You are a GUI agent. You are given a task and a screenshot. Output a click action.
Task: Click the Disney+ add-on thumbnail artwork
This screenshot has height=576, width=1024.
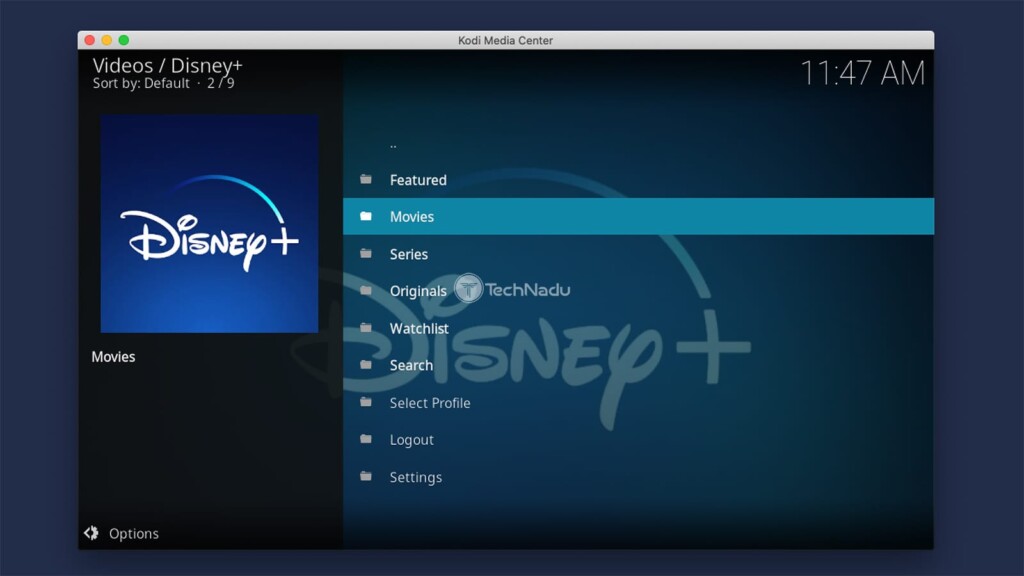(209, 224)
